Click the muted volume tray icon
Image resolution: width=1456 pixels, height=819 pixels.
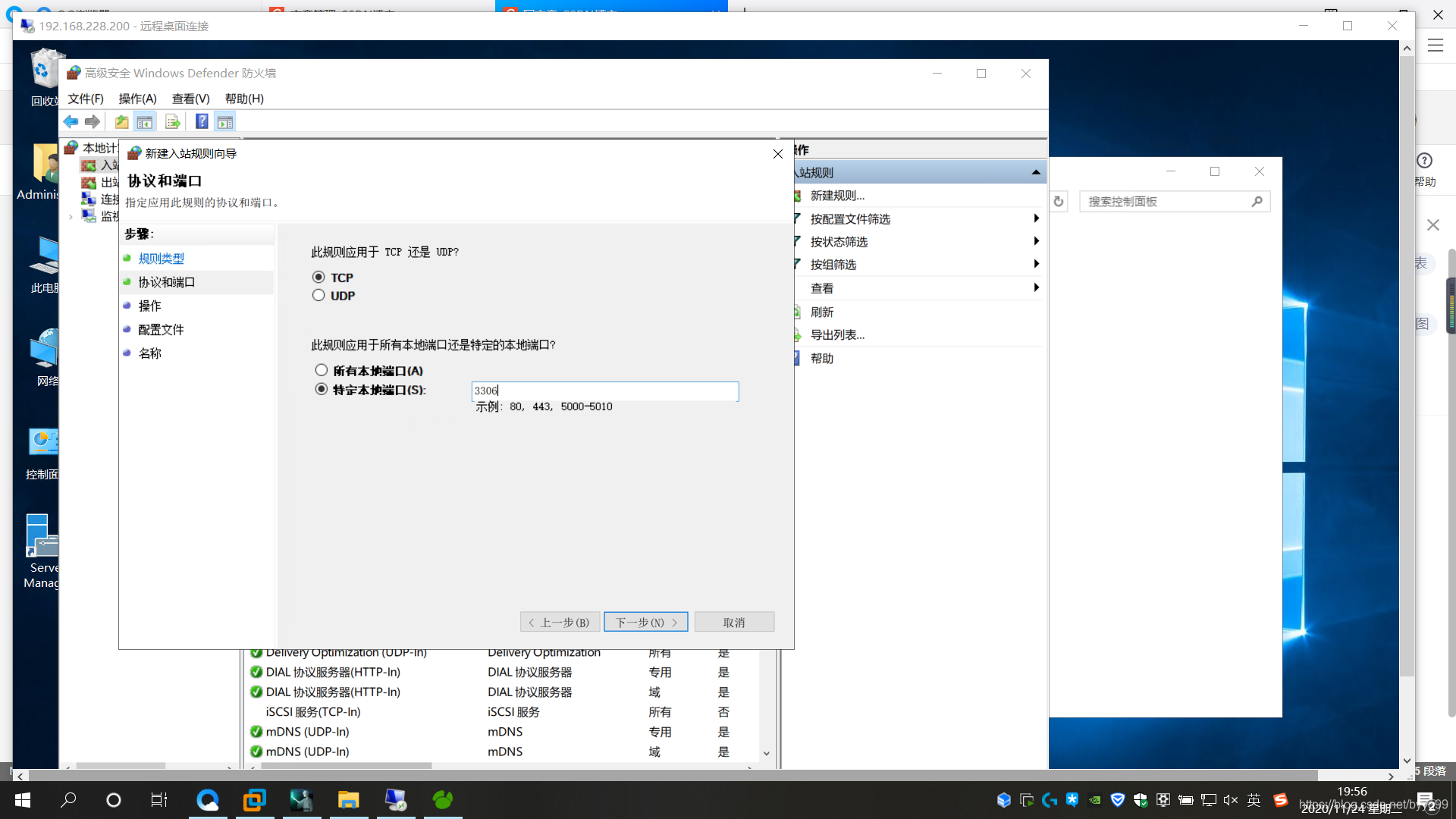point(1231,800)
